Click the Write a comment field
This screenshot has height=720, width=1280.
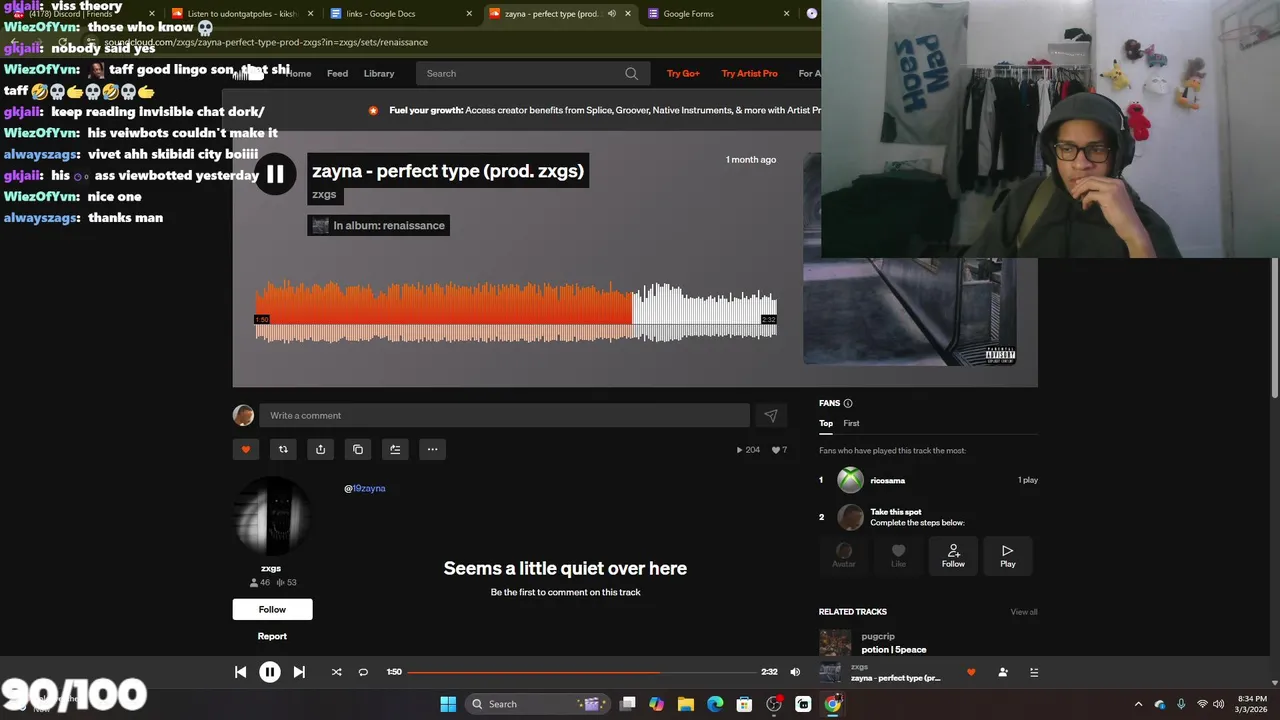point(504,415)
